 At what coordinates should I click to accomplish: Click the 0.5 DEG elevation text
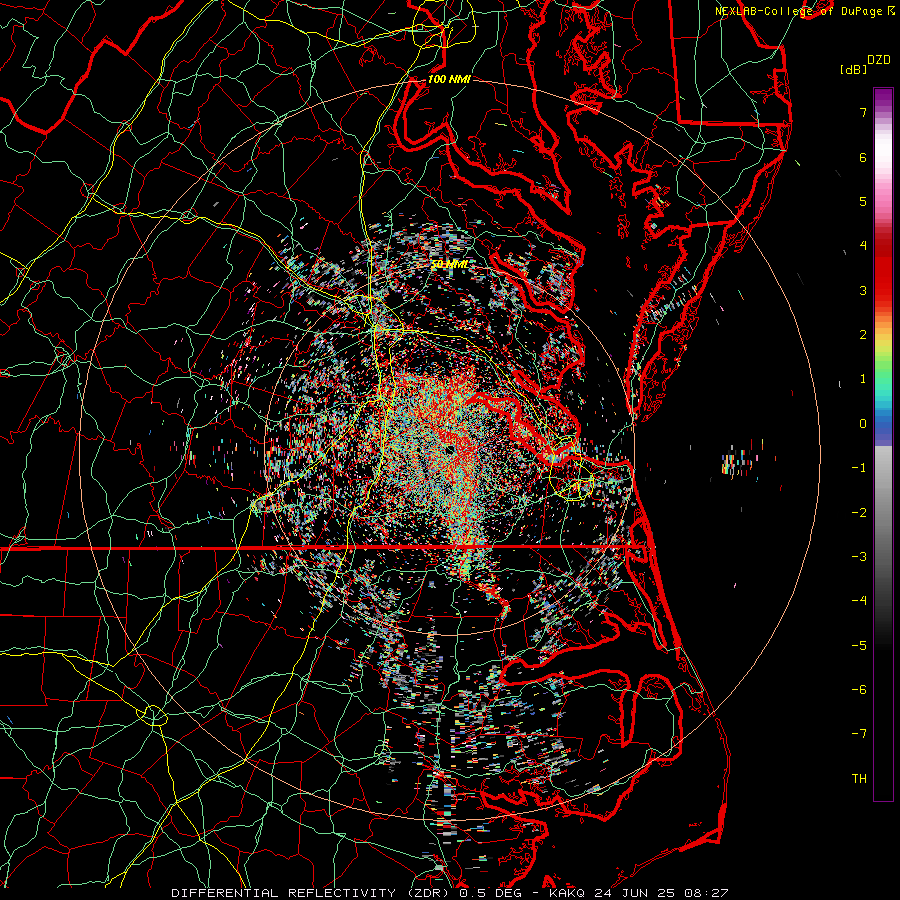(490, 893)
